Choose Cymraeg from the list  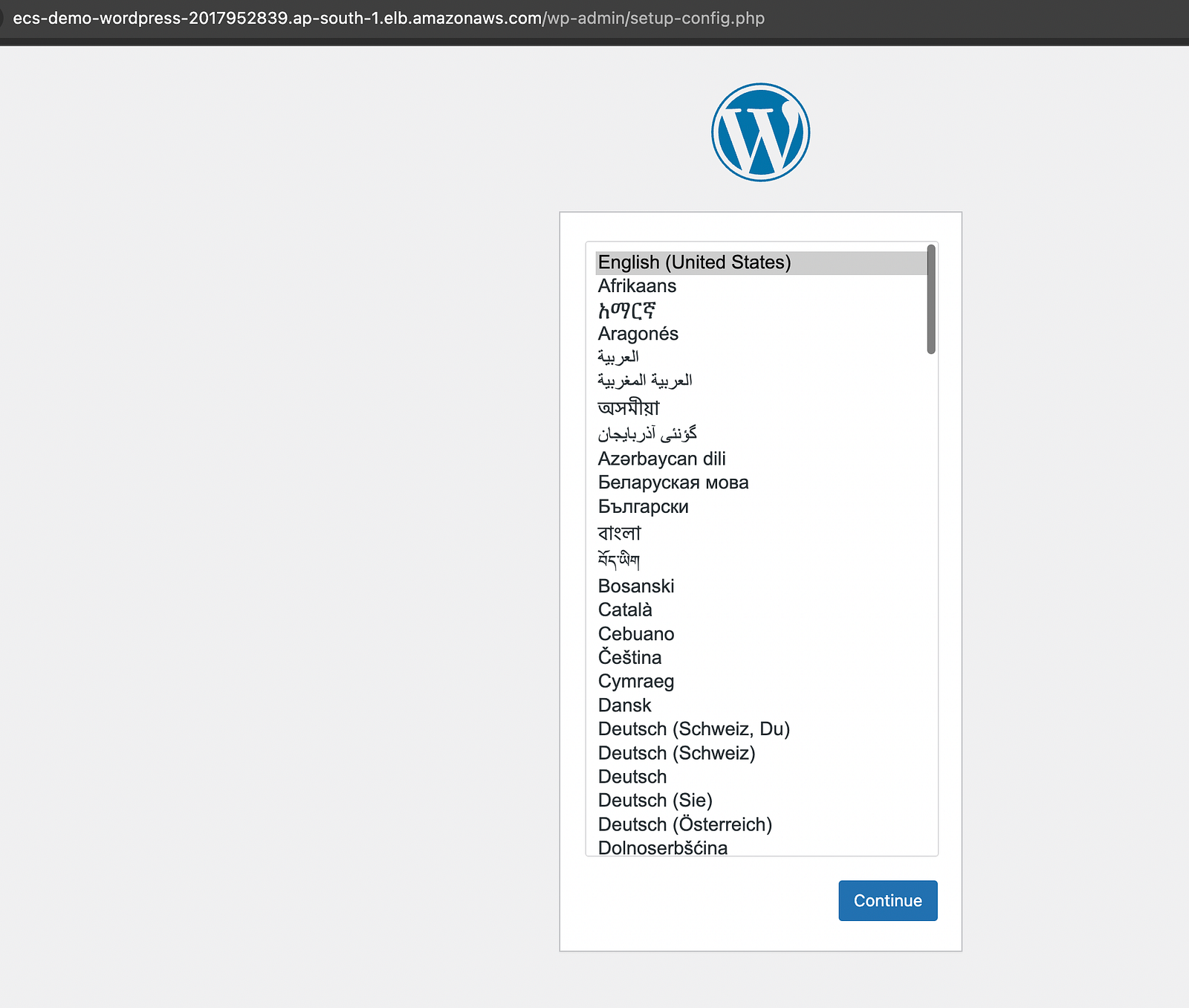pos(761,681)
